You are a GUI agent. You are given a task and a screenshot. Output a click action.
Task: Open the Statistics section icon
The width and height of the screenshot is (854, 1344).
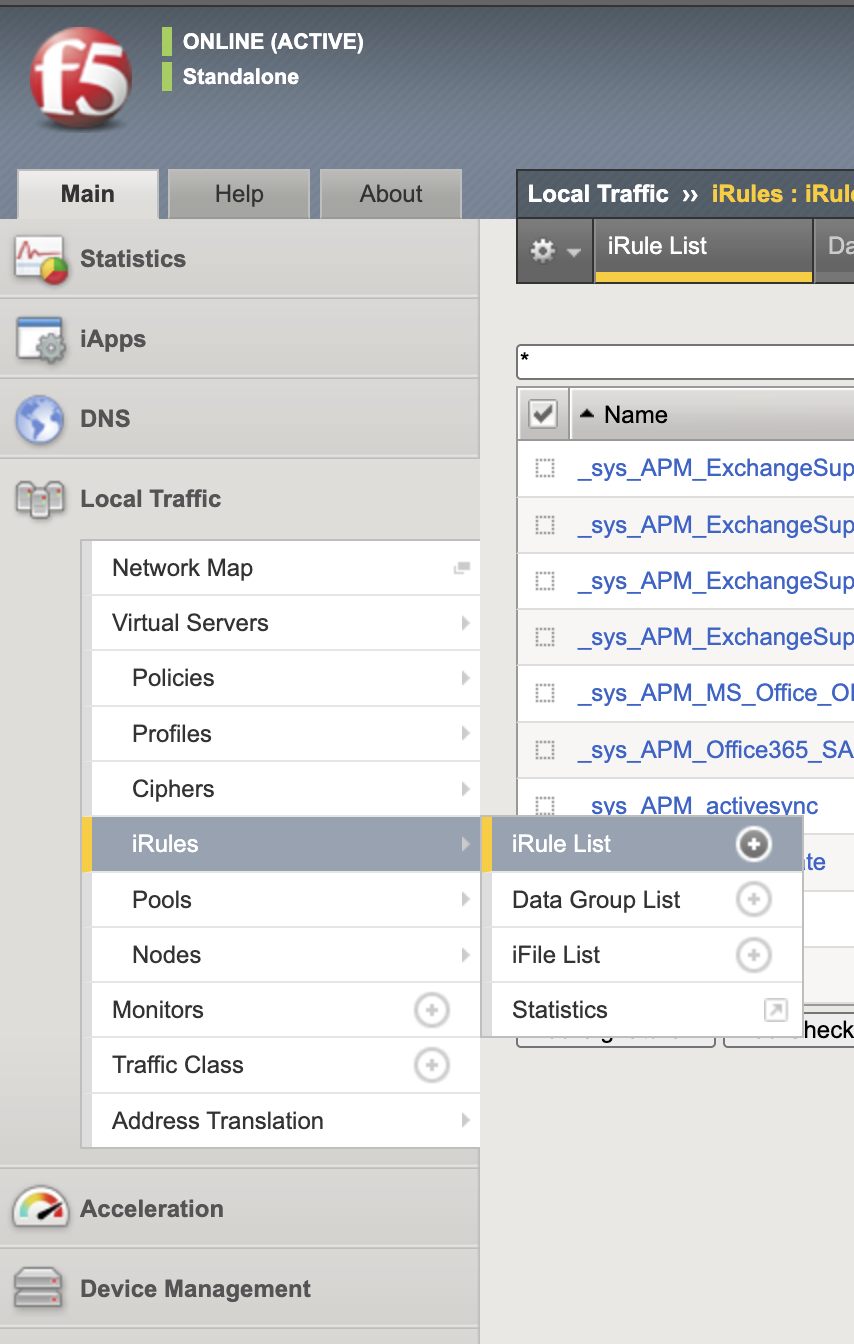click(x=40, y=259)
